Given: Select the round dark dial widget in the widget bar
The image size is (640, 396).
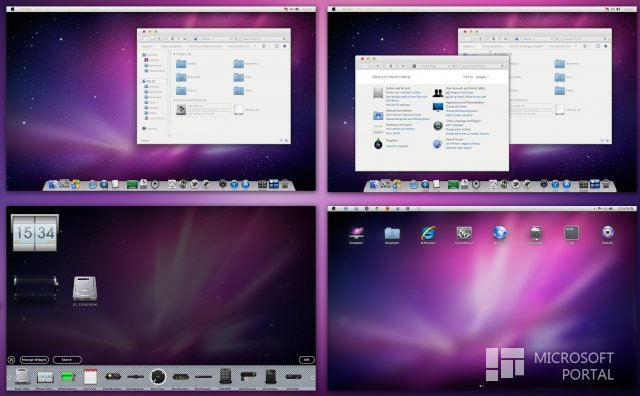Looking at the screenshot, I should (x=158, y=376).
